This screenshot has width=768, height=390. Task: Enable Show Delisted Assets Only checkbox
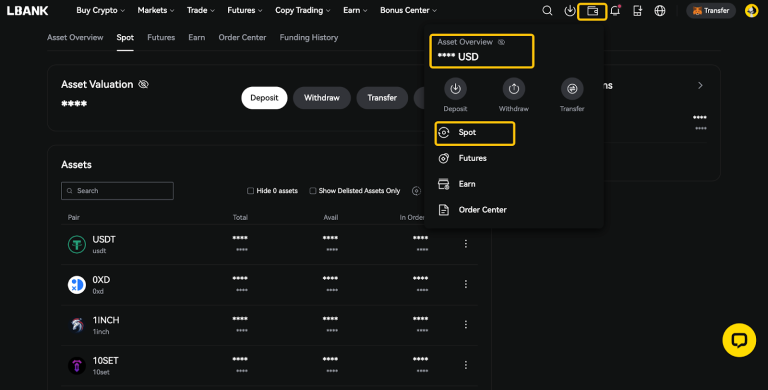coord(312,191)
